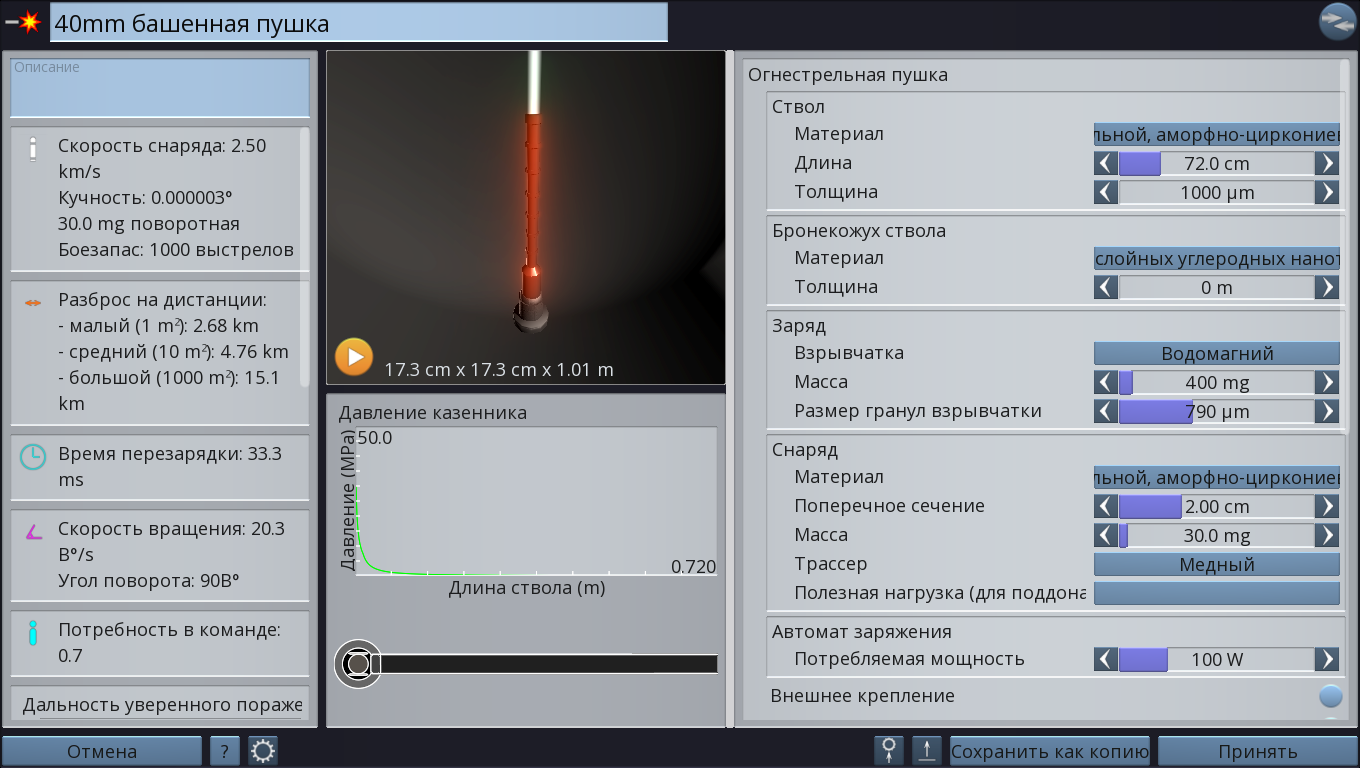Click the Поперечное сечение slider
1360x768 pixels.
pyautogui.click(x=1216, y=507)
